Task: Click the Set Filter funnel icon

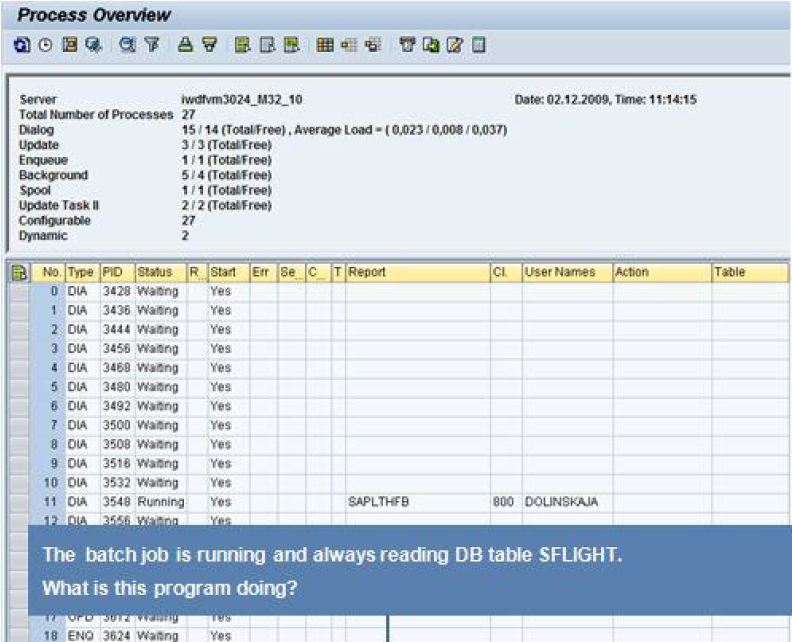Action: pos(152,45)
